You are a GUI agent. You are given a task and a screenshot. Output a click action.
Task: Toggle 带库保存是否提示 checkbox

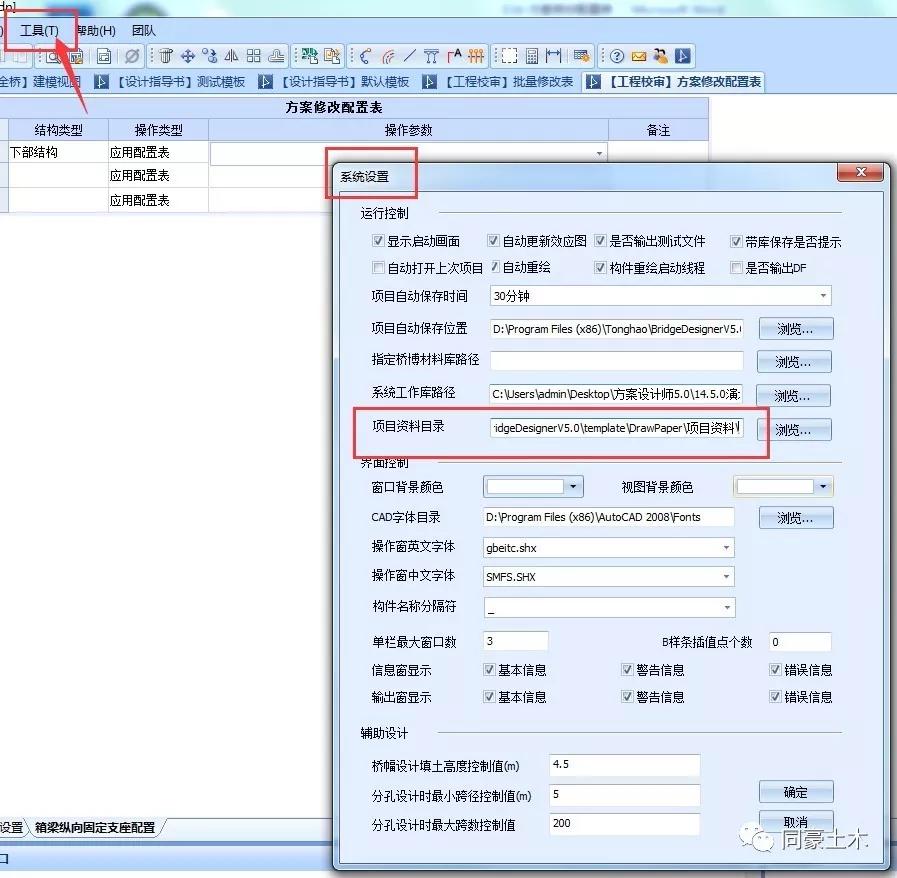(x=736, y=241)
